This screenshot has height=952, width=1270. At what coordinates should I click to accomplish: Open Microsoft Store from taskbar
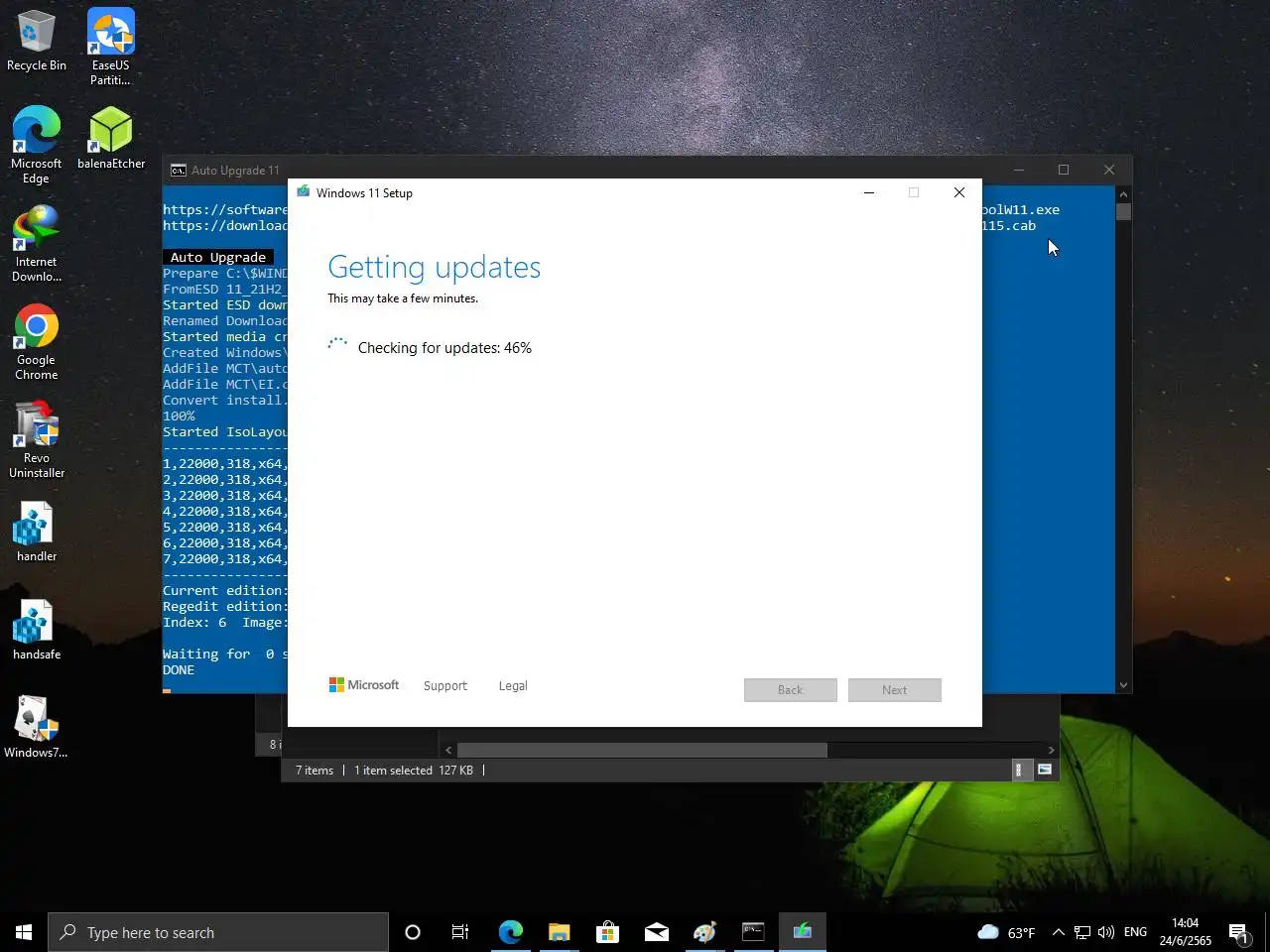coord(607,932)
